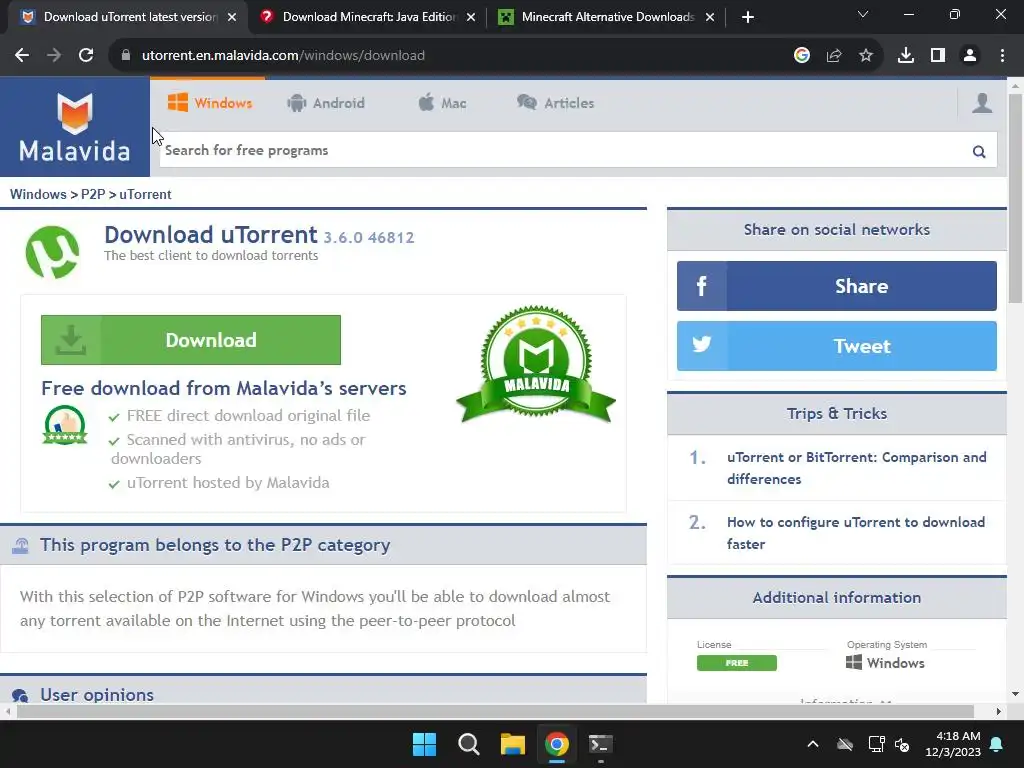This screenshot has height=768, width=1024.
Task: Open Chrome downloads icon
Action: tap(906, 56)
